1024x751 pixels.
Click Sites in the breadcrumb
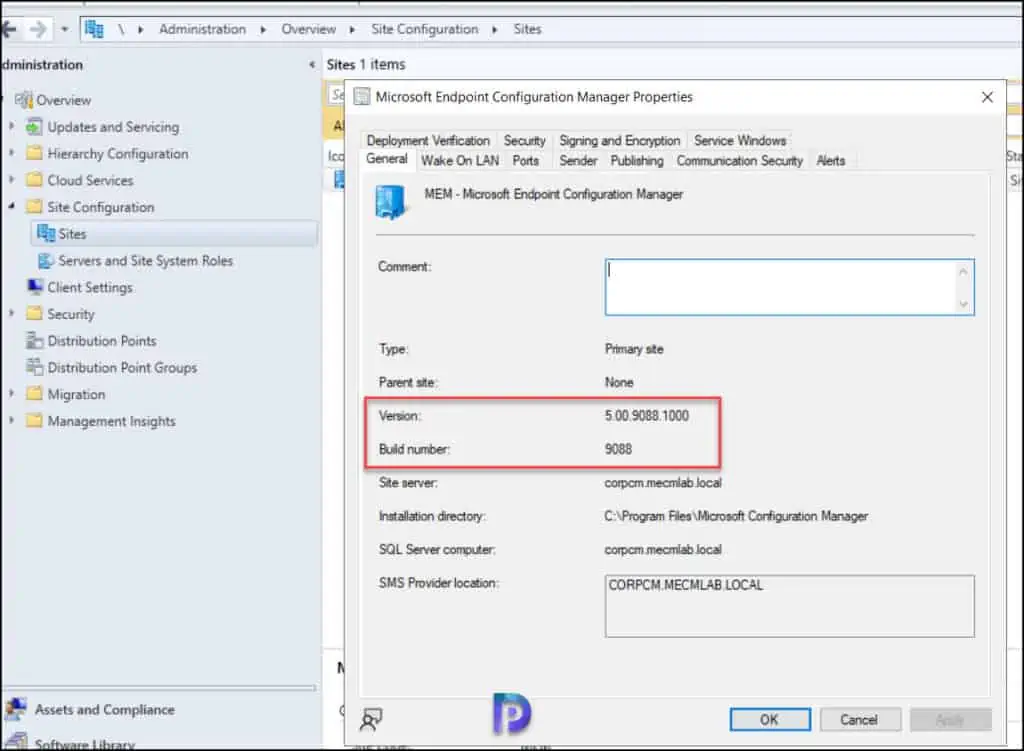[x=527, y=29]
